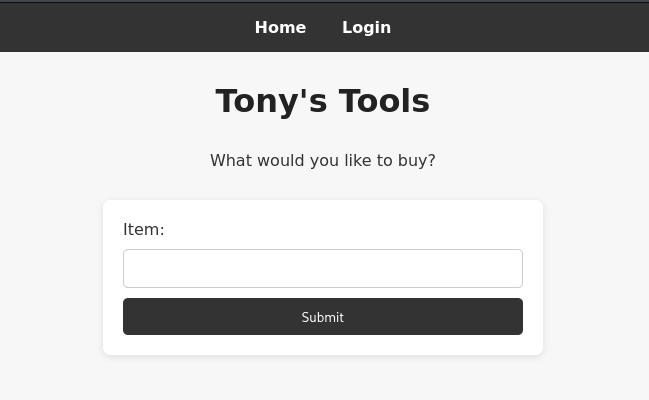Click the white form card's bottom padding
Image resolution: width=649 pixels, height=400 pixels.
(322, 345)
